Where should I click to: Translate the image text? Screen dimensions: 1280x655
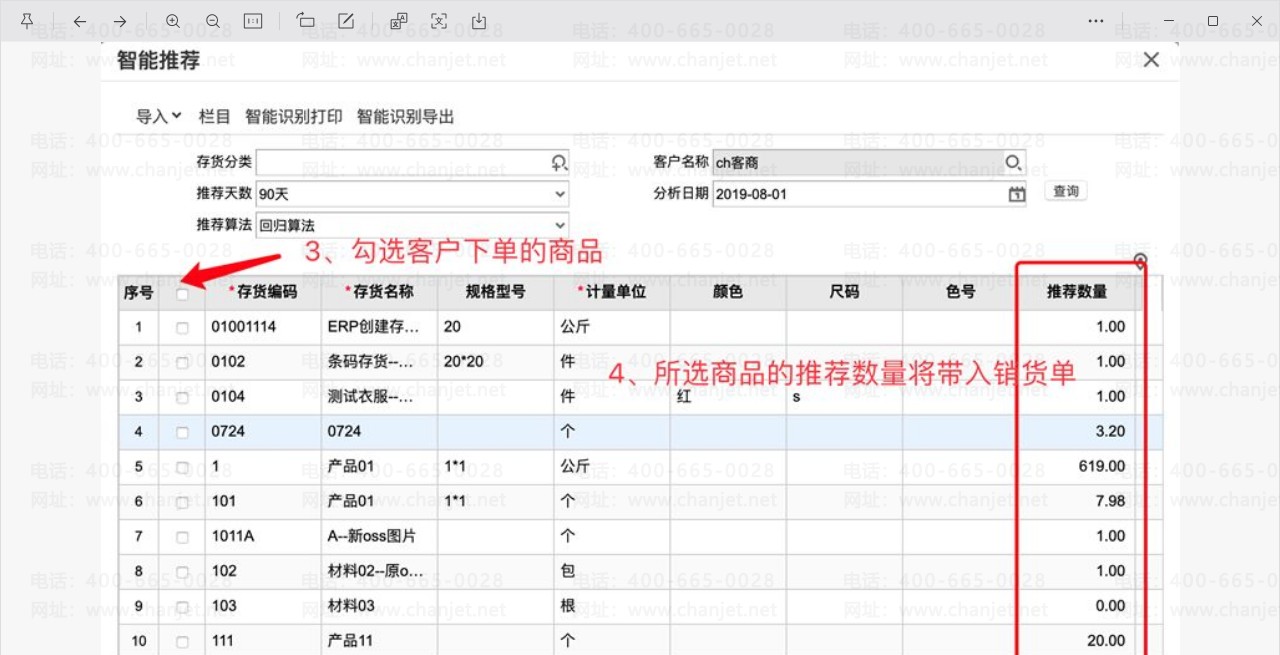(399, 21)
